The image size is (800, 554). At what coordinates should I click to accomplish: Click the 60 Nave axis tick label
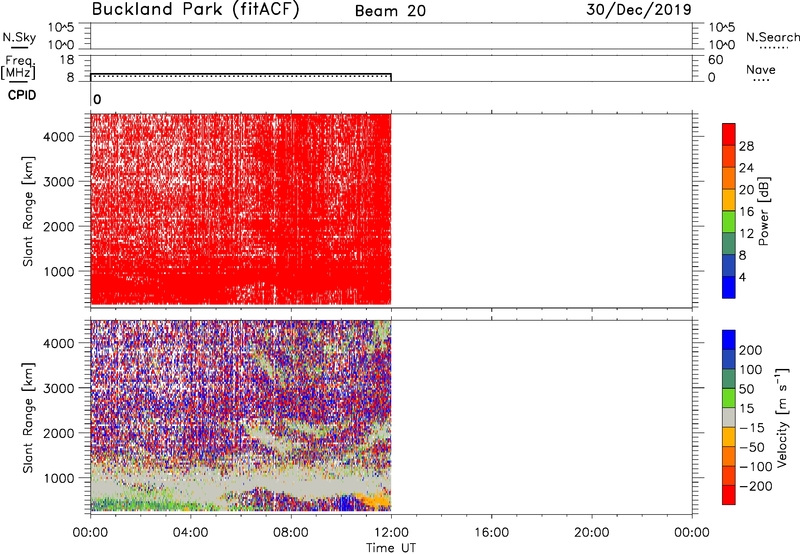pyautogui.click(x=716, y=60)
